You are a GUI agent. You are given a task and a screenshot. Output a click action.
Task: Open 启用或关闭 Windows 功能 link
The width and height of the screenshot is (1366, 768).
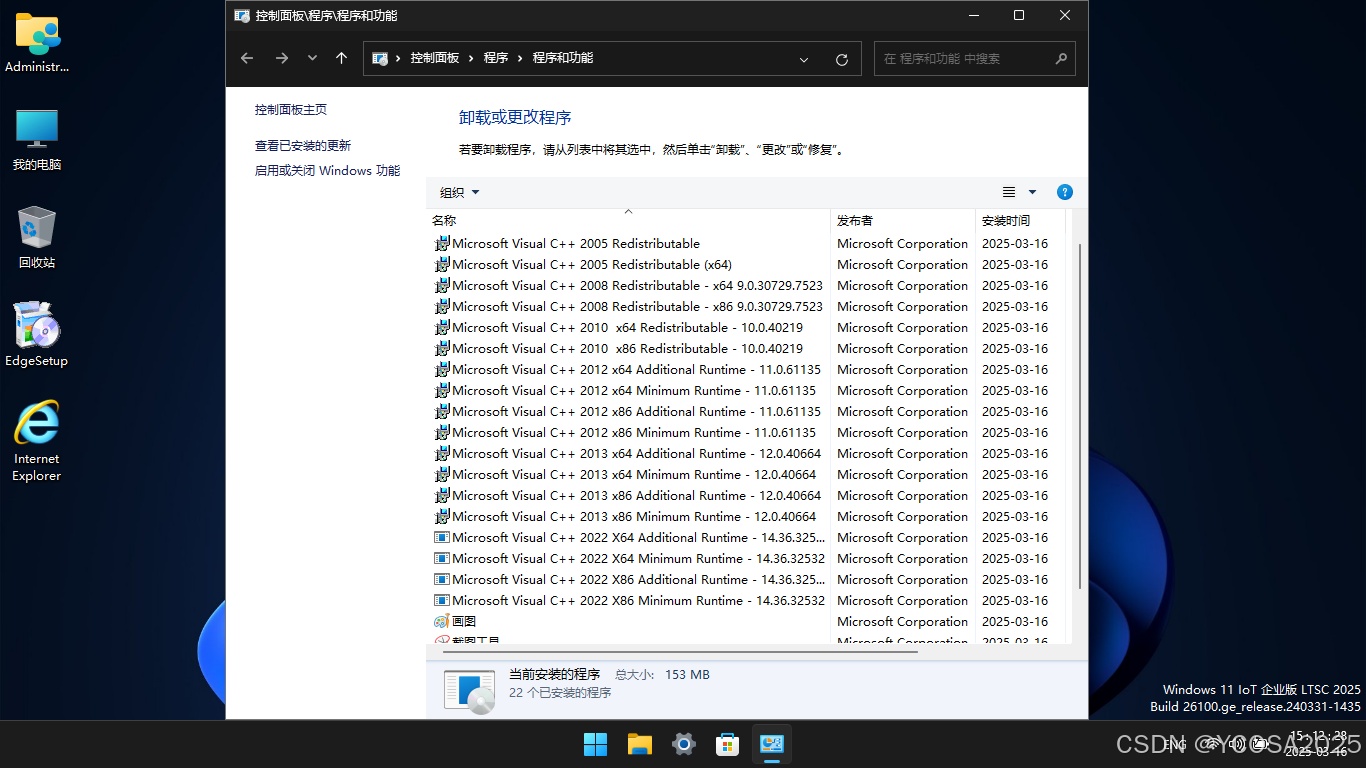point(327,171)
